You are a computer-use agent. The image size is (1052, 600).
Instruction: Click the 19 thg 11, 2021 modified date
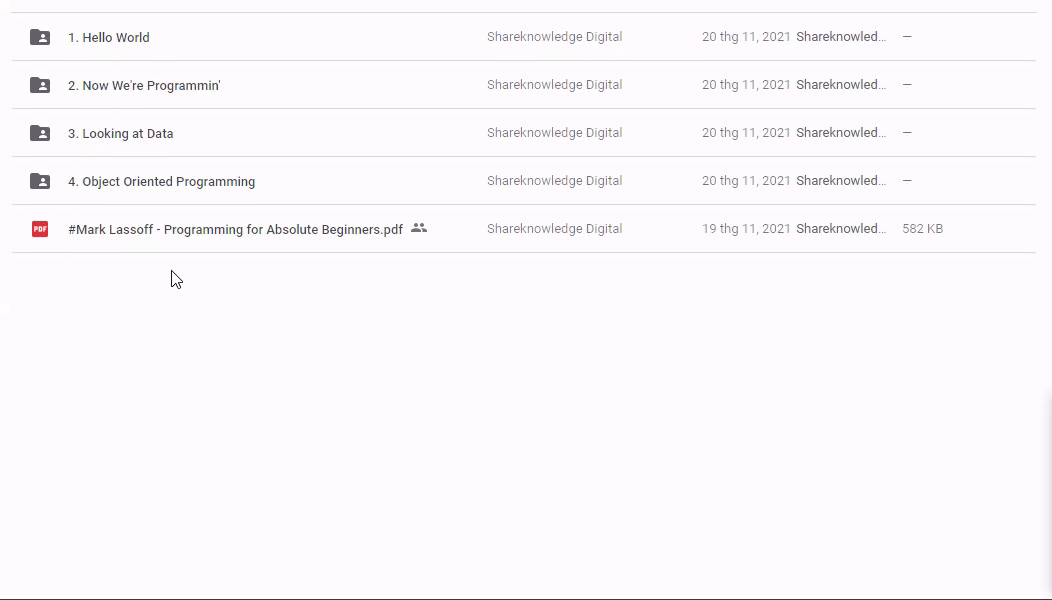click(746, 229)
